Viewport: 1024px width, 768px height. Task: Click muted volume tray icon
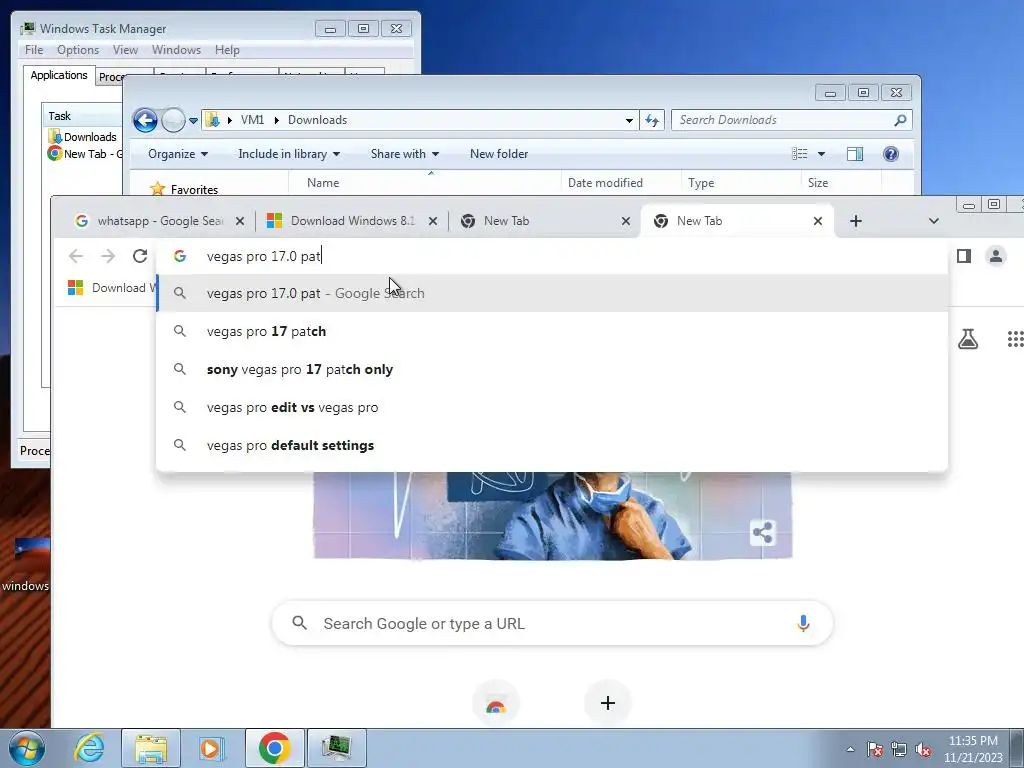pyautogui.click(x=923, y=749)
